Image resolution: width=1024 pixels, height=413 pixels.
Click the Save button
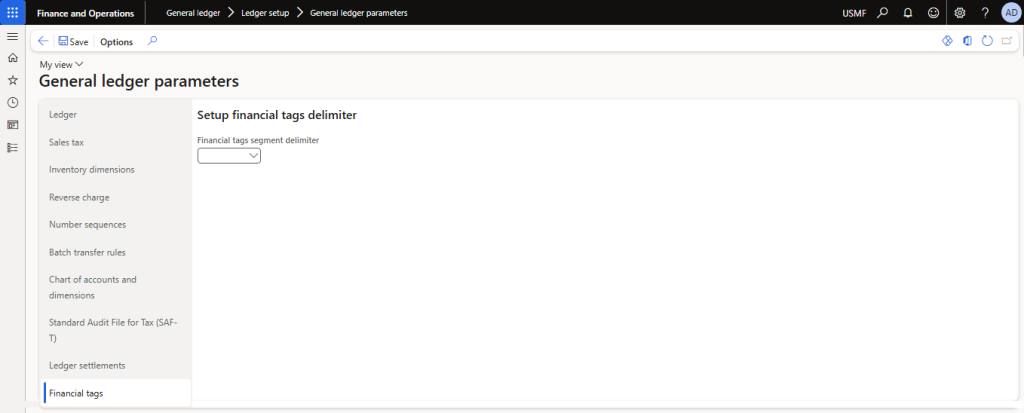(x=73, y=42)
